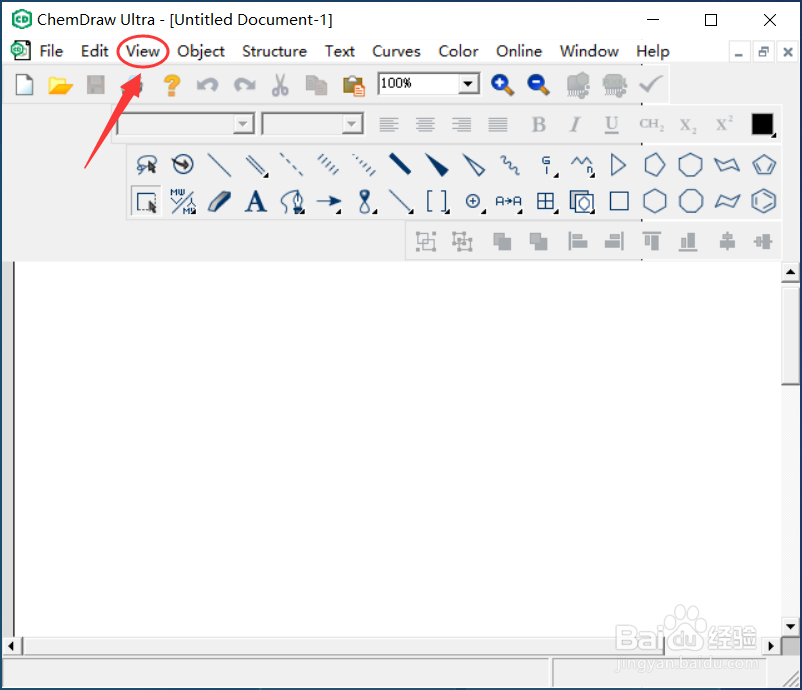Click the black text color swatch
802x690 pixels.
coord(762,124)
